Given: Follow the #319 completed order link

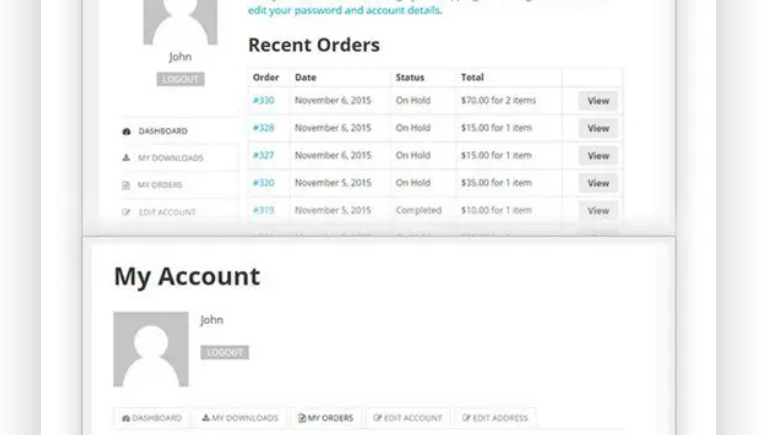Looking at the screenshot, I should pos(264,210).
